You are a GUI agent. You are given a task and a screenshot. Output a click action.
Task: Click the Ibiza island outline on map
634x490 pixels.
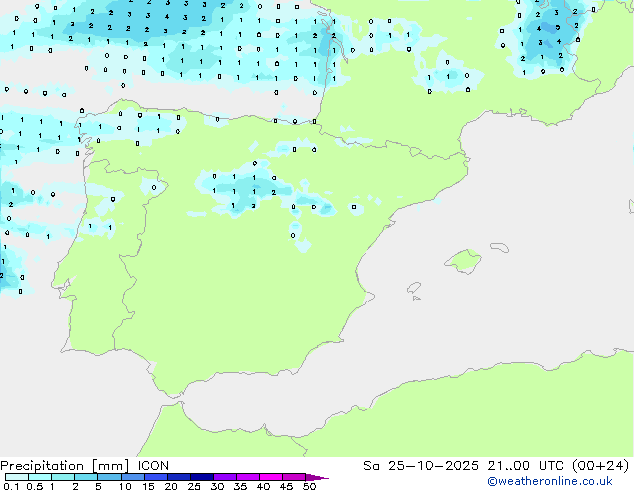tap(414, 288)
